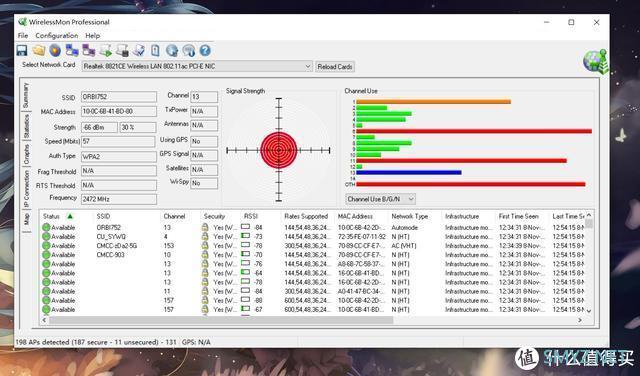Click the red target toolbar icon
640x376 pixels.
(55, 51)
